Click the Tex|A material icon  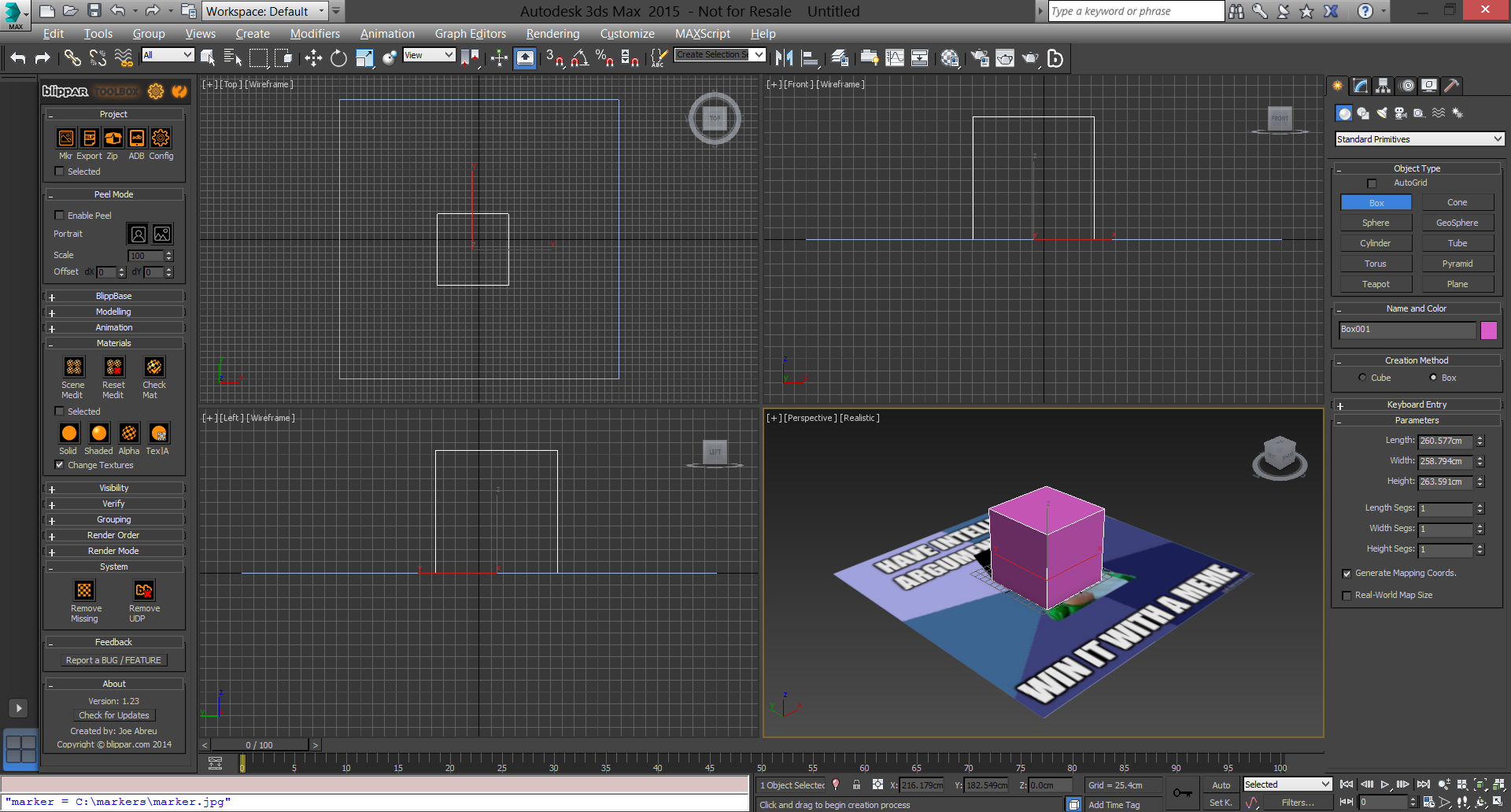tap(159, 433)
